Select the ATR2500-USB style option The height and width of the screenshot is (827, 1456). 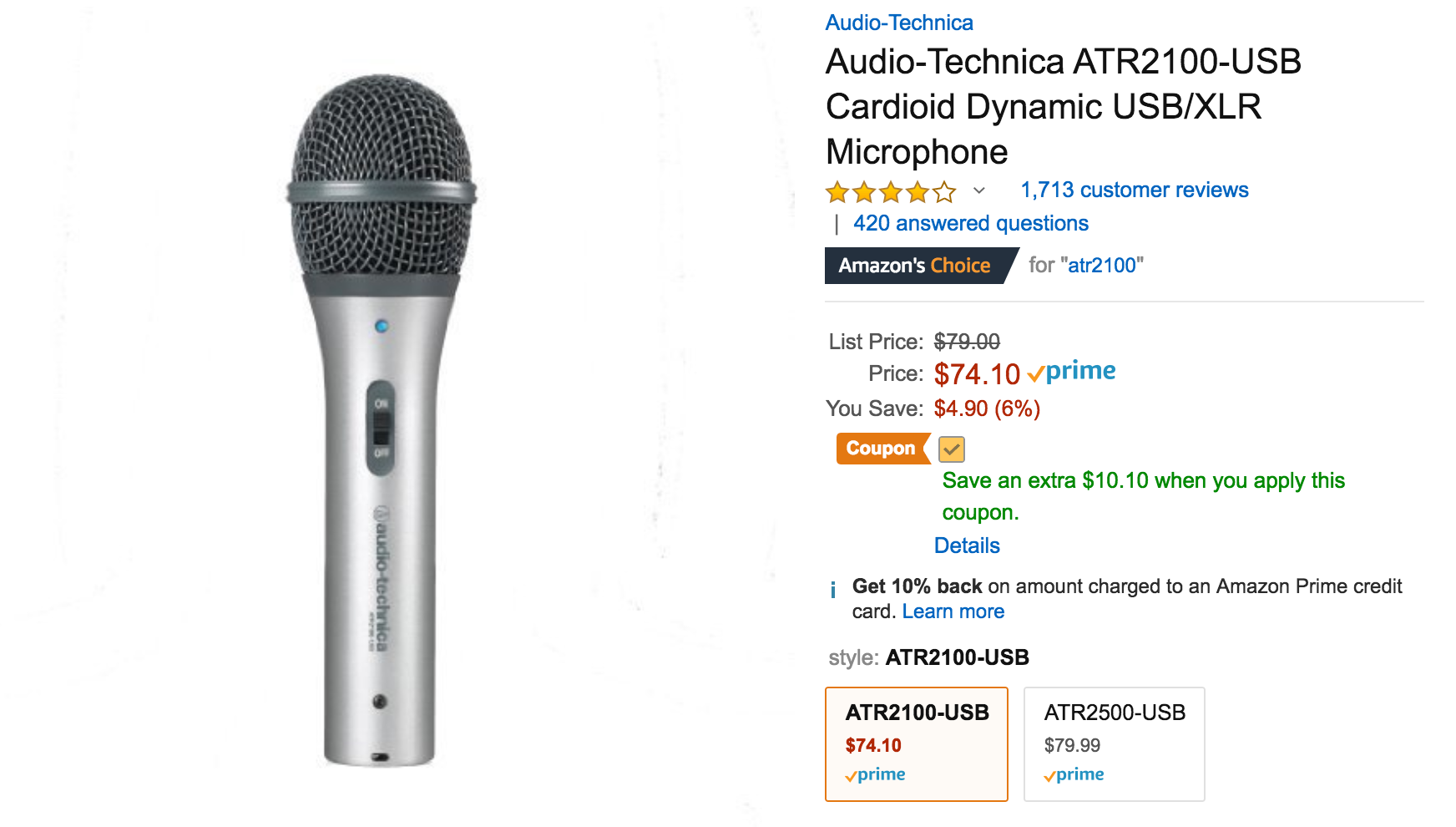click(x=1115, y=744)
